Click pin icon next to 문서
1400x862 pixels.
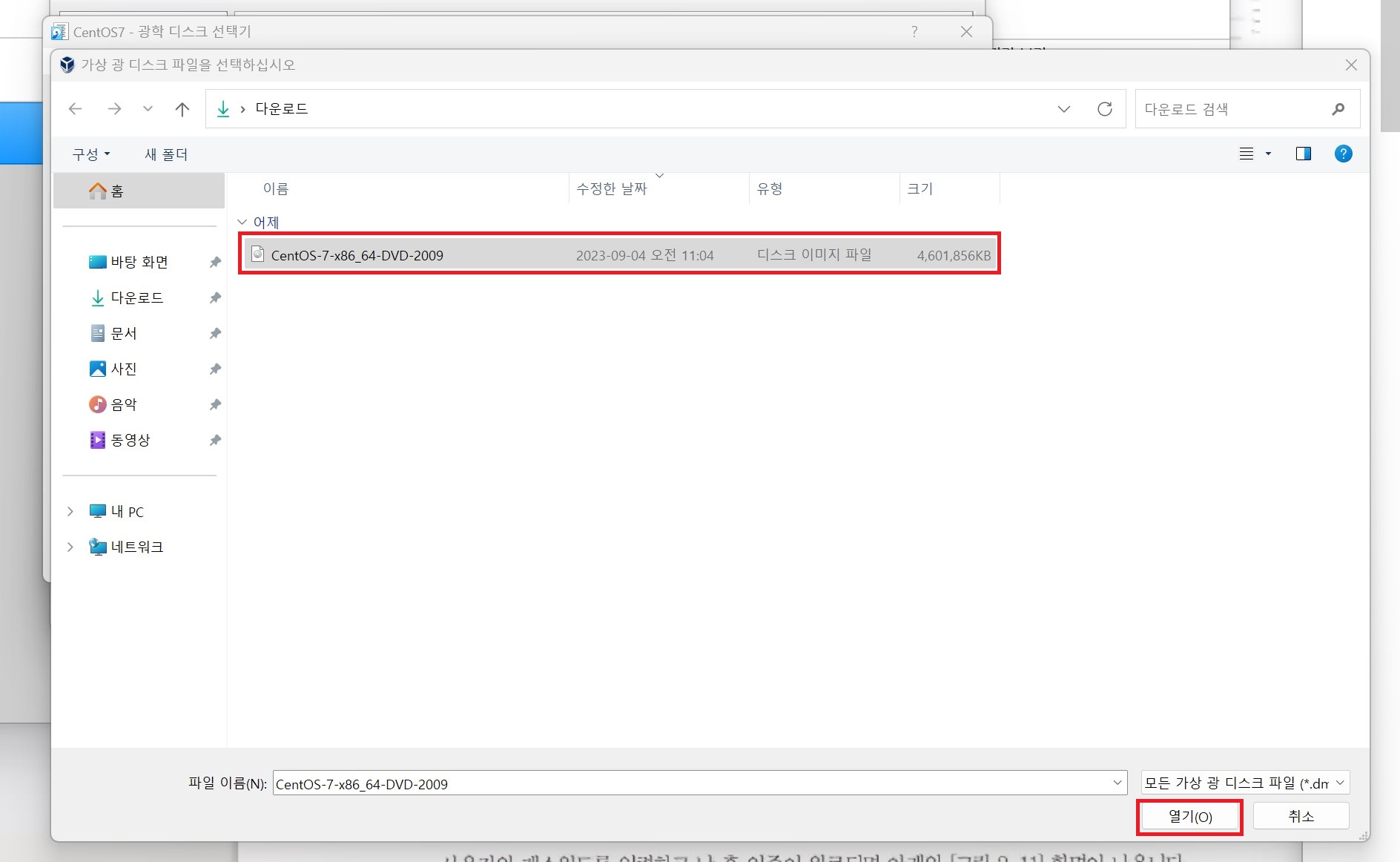tap(215, 333)
